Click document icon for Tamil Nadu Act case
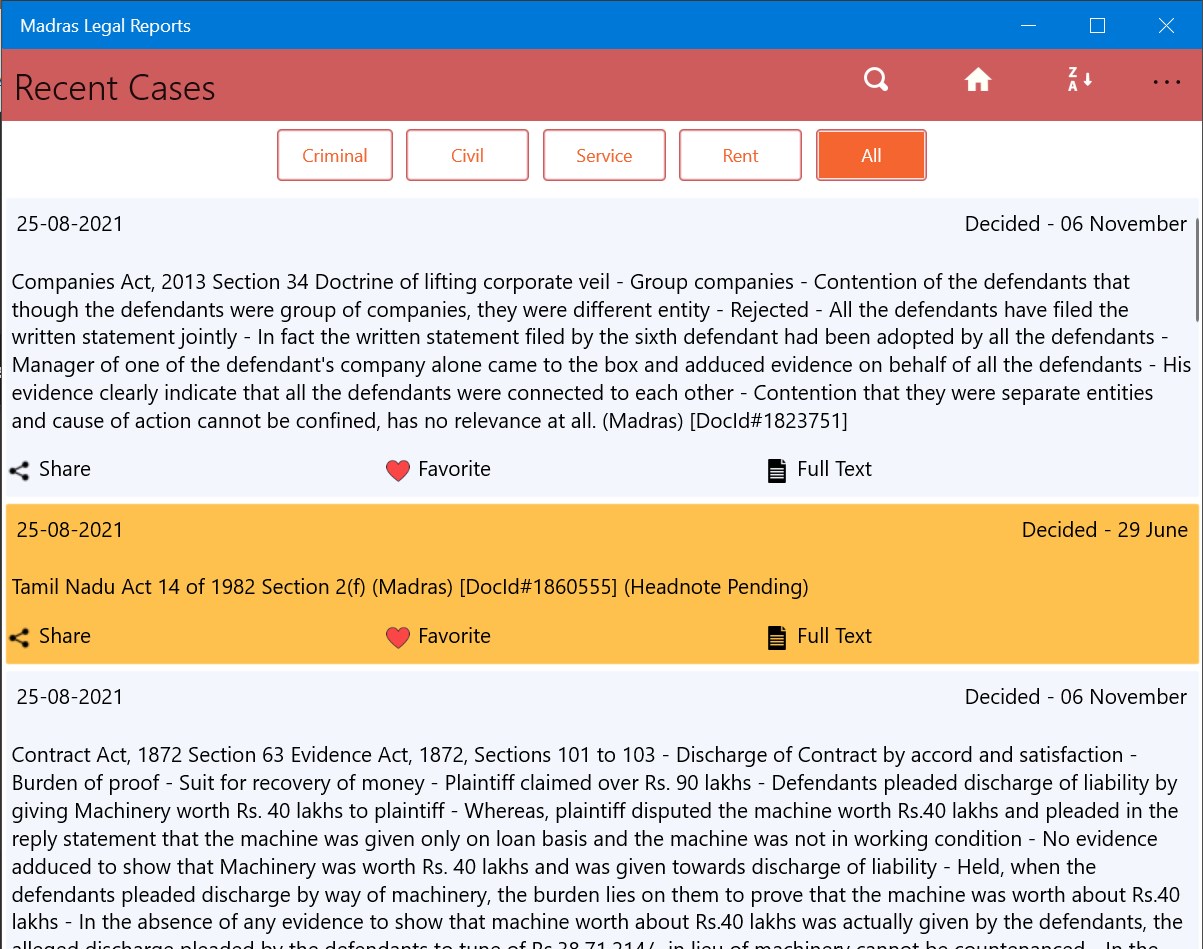The width and height of the screenshot is (1203, 949). coord(777,637)
